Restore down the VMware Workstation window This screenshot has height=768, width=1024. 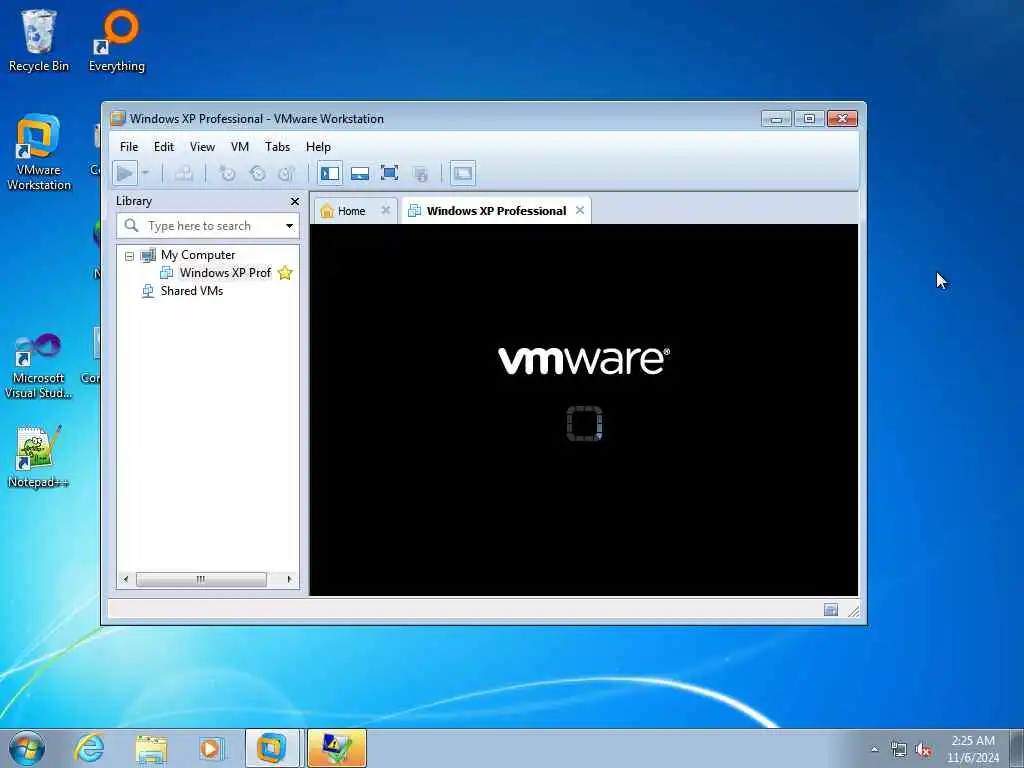809,118
